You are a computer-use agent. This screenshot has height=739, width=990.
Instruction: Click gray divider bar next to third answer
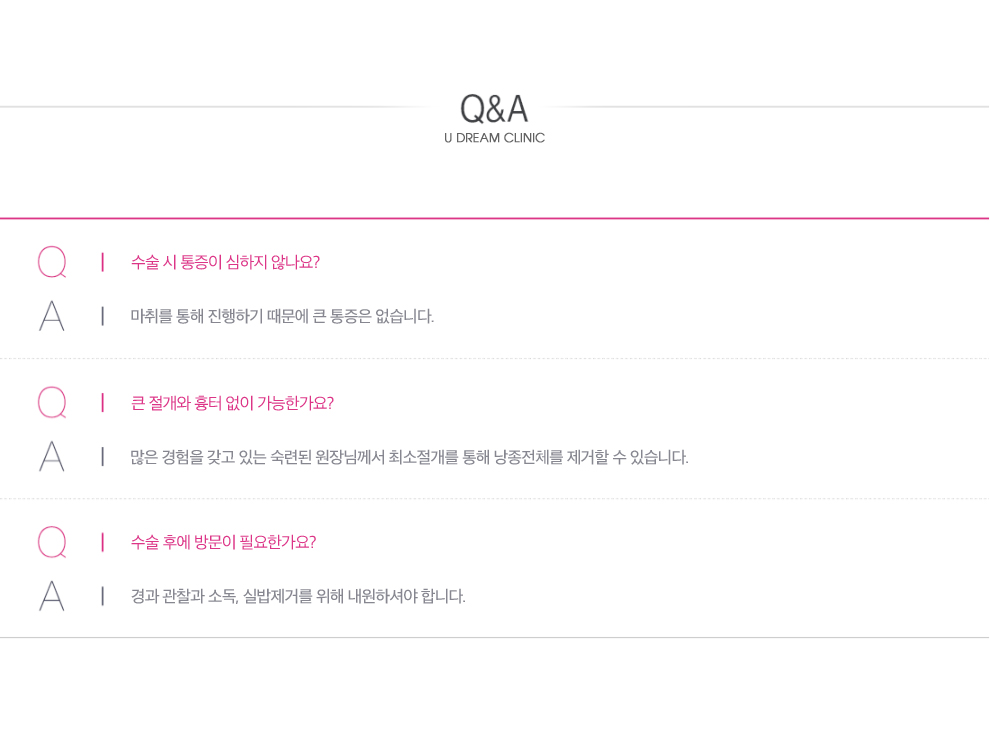pyautogui.click(x=102, y=596)
